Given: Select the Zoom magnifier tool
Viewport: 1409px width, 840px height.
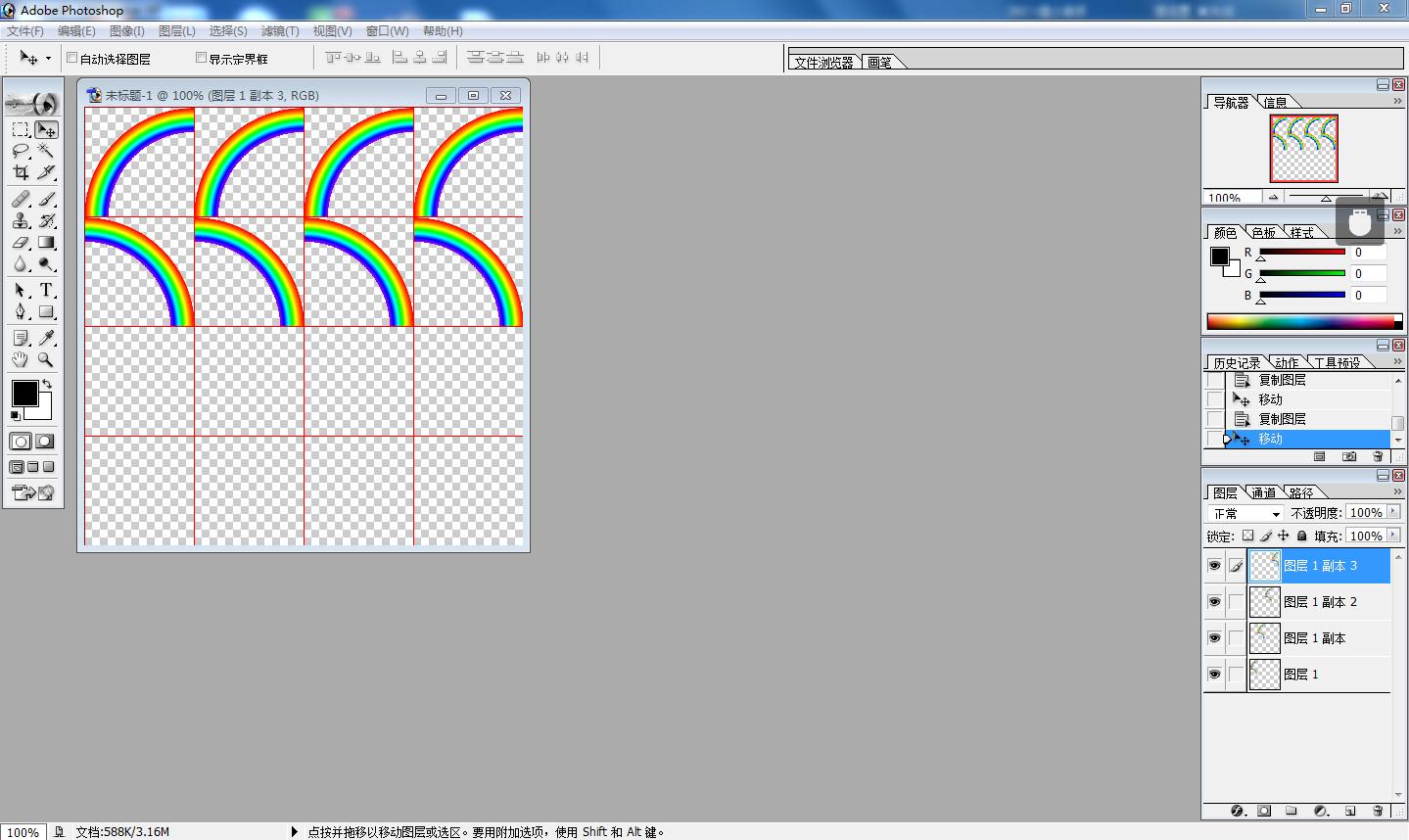Looking at the screenshot, I should point(46,359).
